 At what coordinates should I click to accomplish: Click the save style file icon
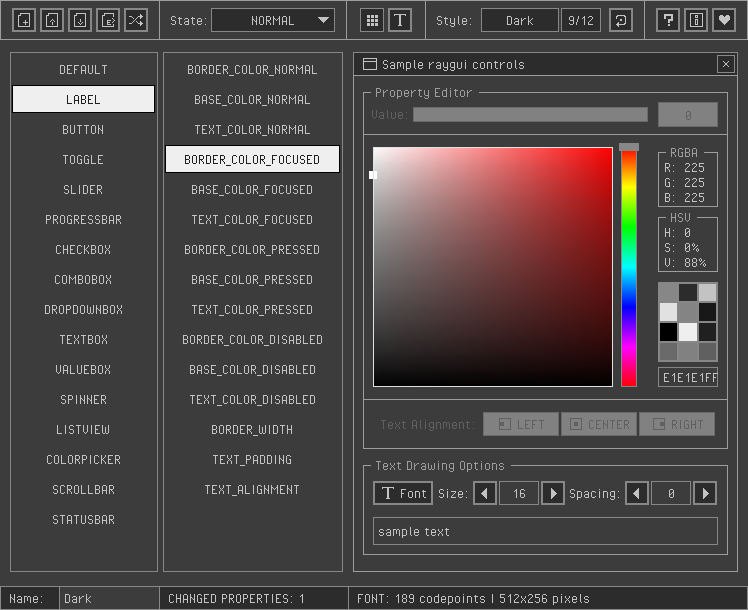[81, 20]
